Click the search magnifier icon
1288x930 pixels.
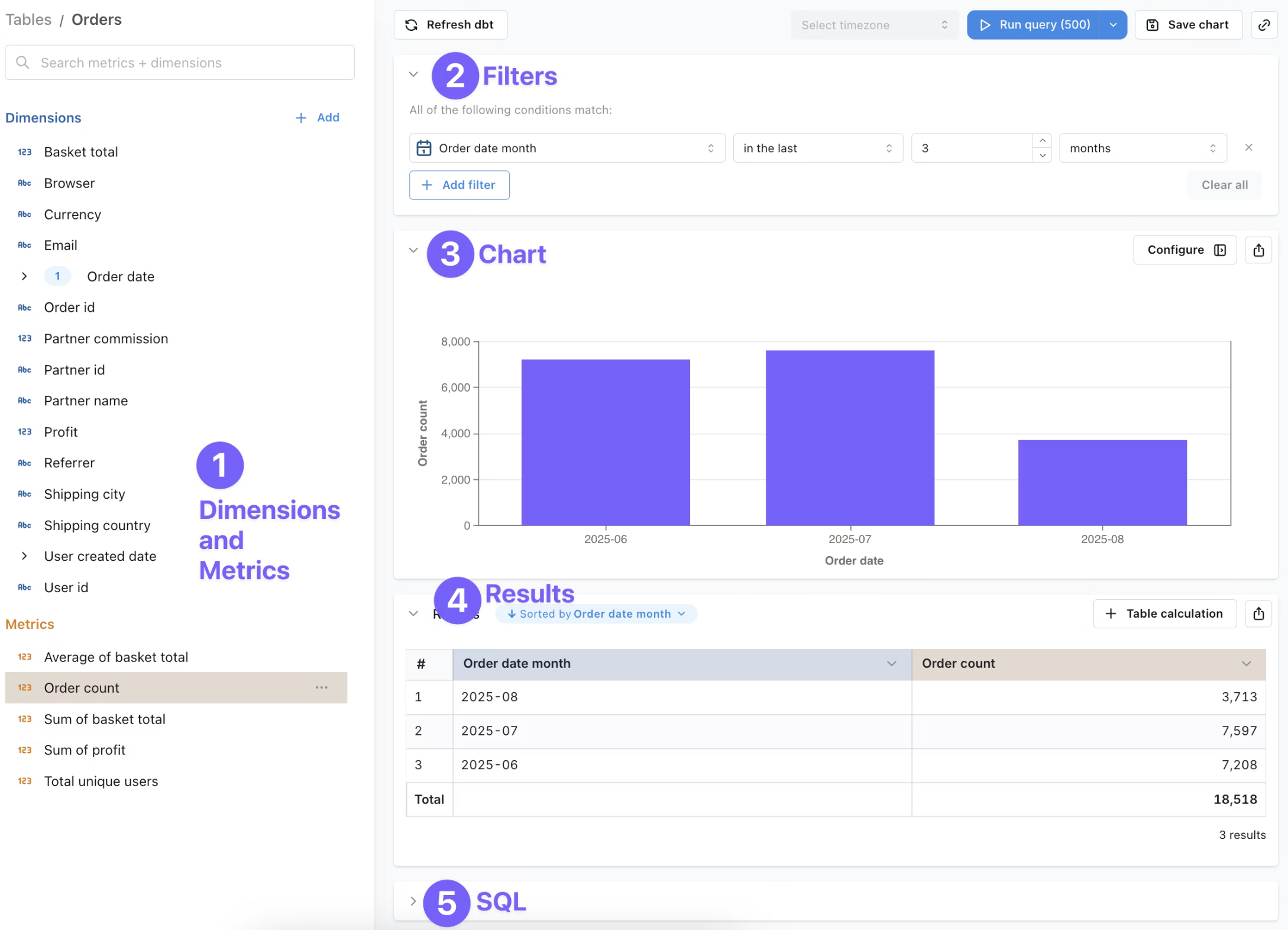(x=22, y=63)
